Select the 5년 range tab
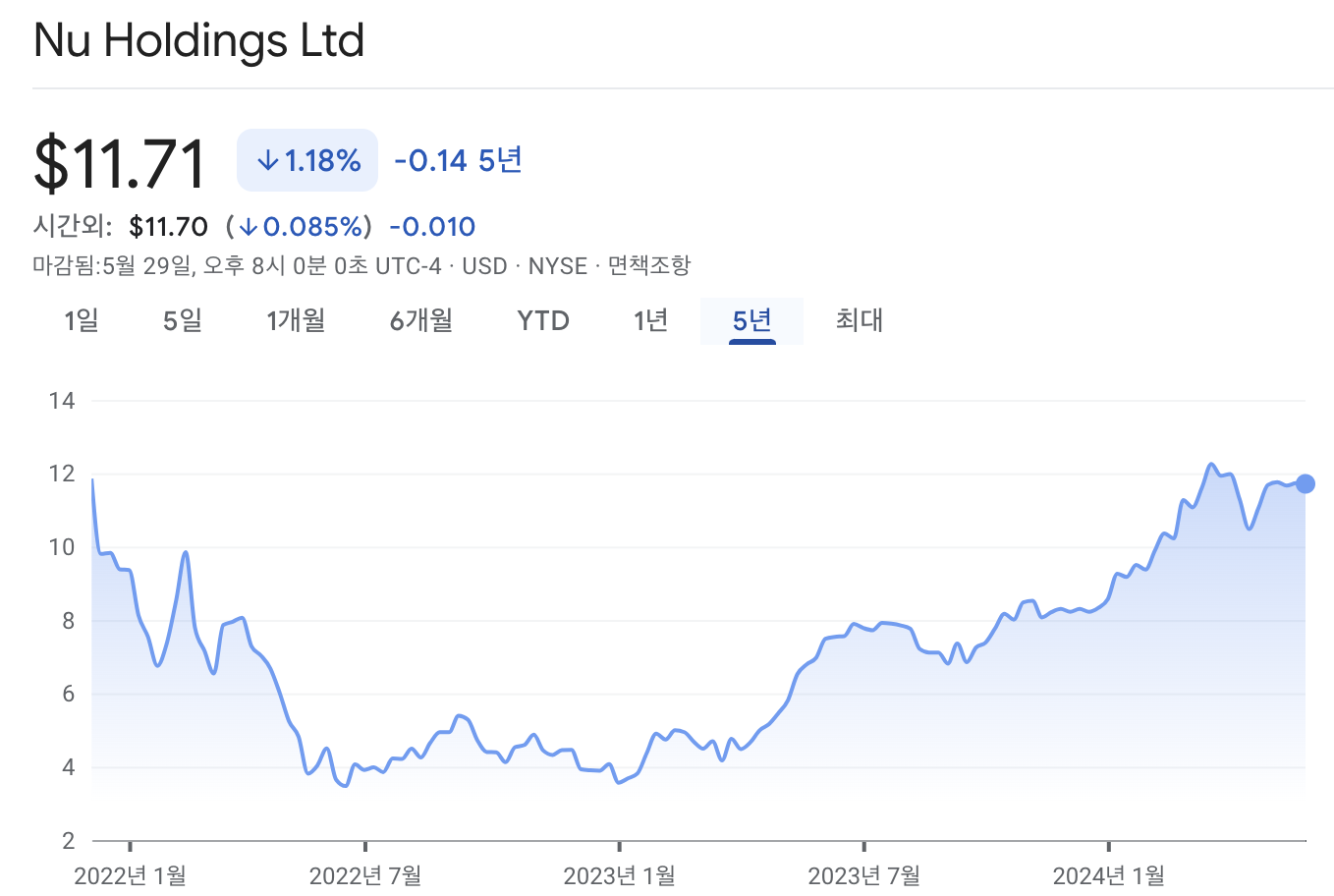 tap(751, 320)
